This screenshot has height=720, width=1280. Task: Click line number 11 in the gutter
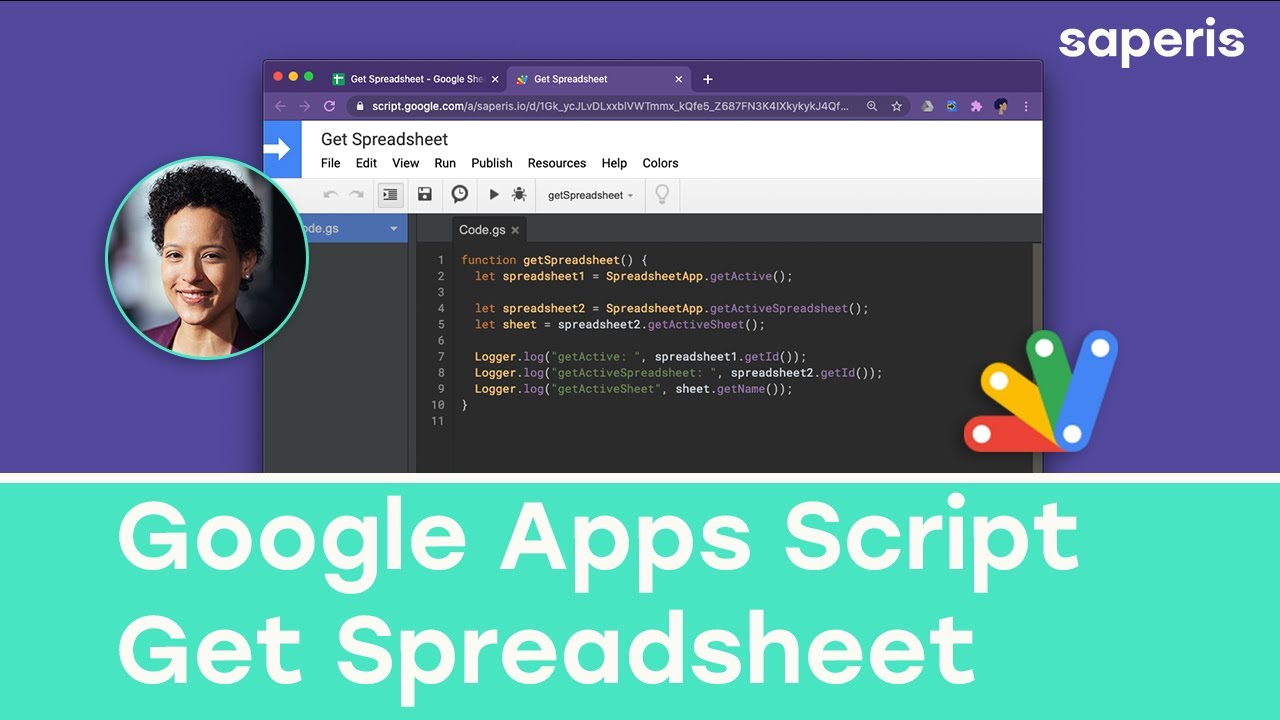click(x=437, y=421)
